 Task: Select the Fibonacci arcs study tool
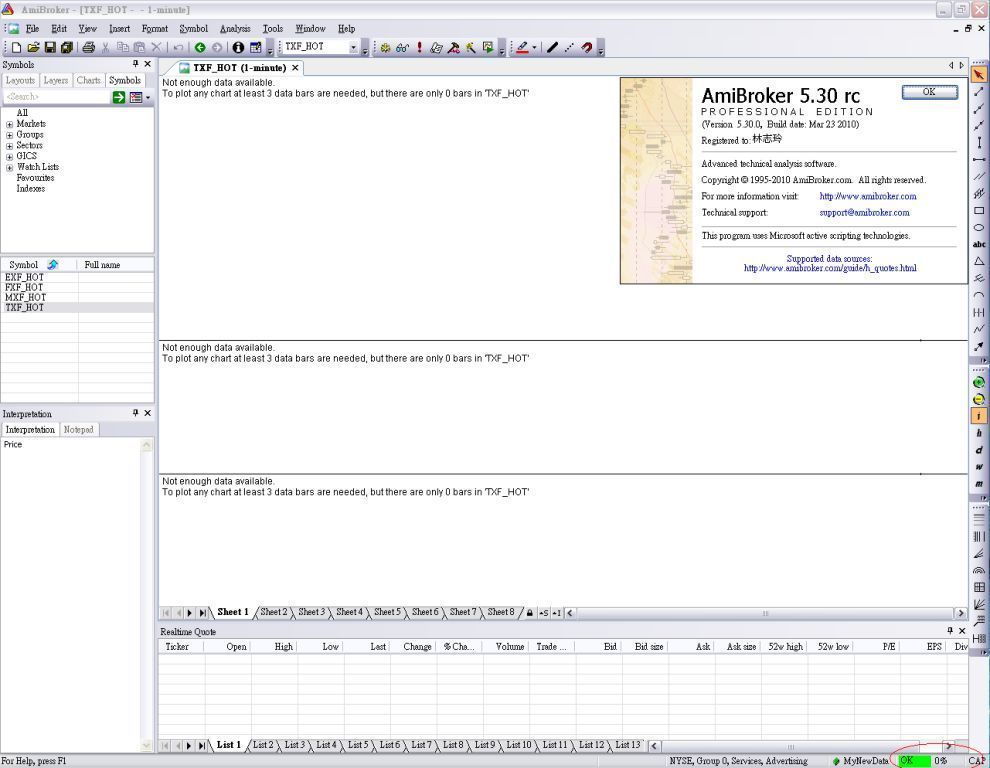pyautogui.click(x=979, y=570)
